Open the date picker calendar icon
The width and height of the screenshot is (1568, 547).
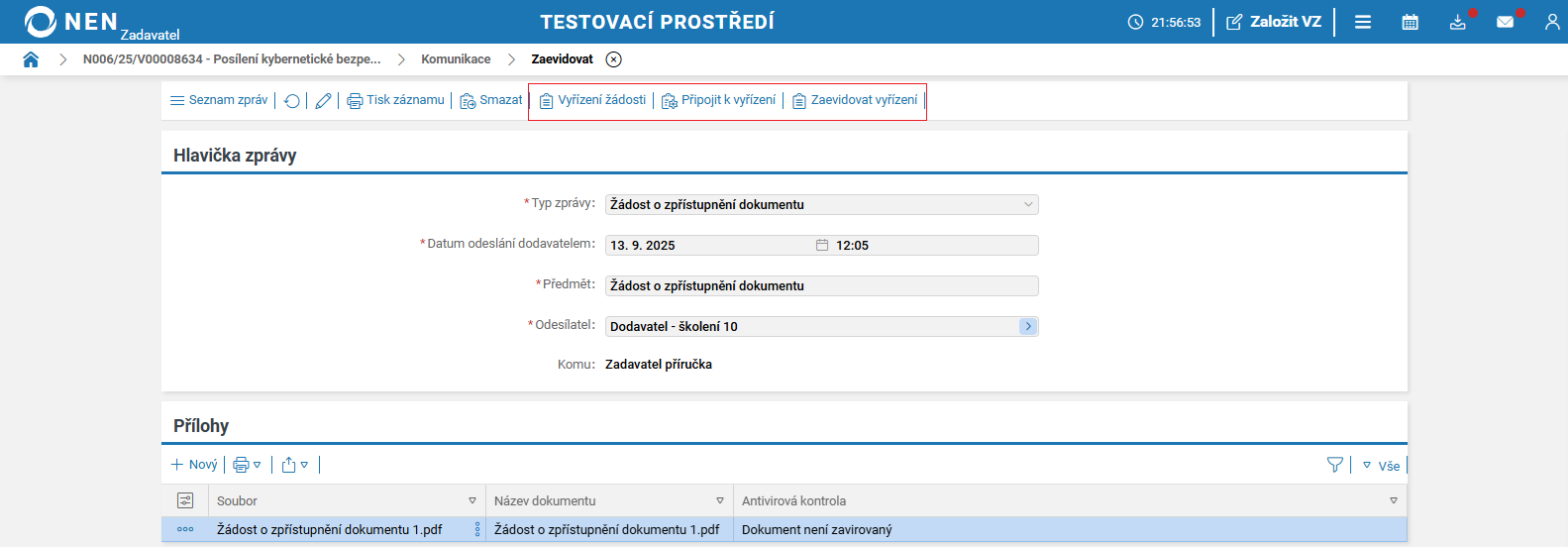click(822, 245)
